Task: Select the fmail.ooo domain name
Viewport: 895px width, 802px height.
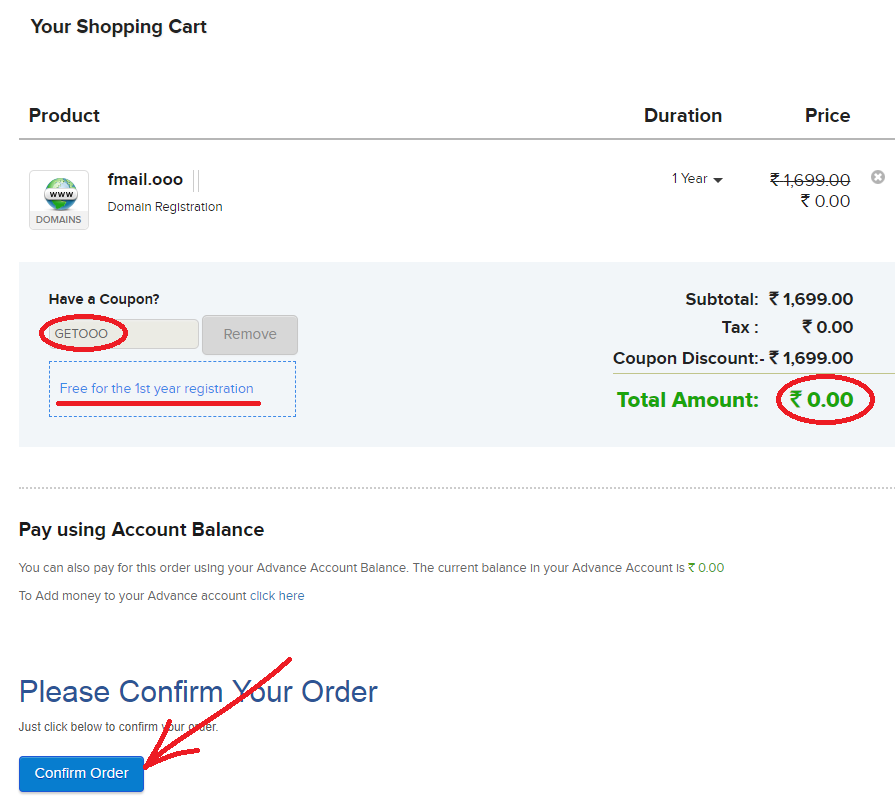Action: 145,180
